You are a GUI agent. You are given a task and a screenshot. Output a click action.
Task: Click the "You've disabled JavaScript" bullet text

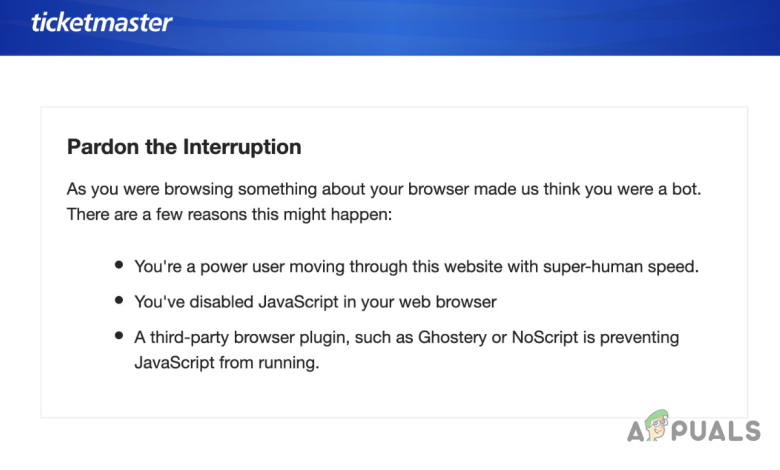pos(316,301)
